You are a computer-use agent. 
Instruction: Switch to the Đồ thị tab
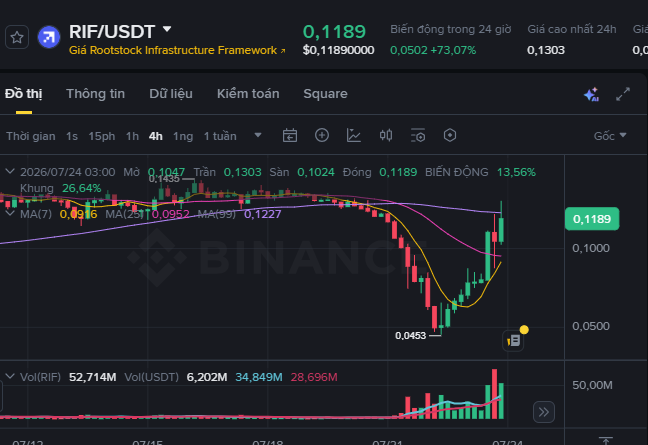point(24,94)
